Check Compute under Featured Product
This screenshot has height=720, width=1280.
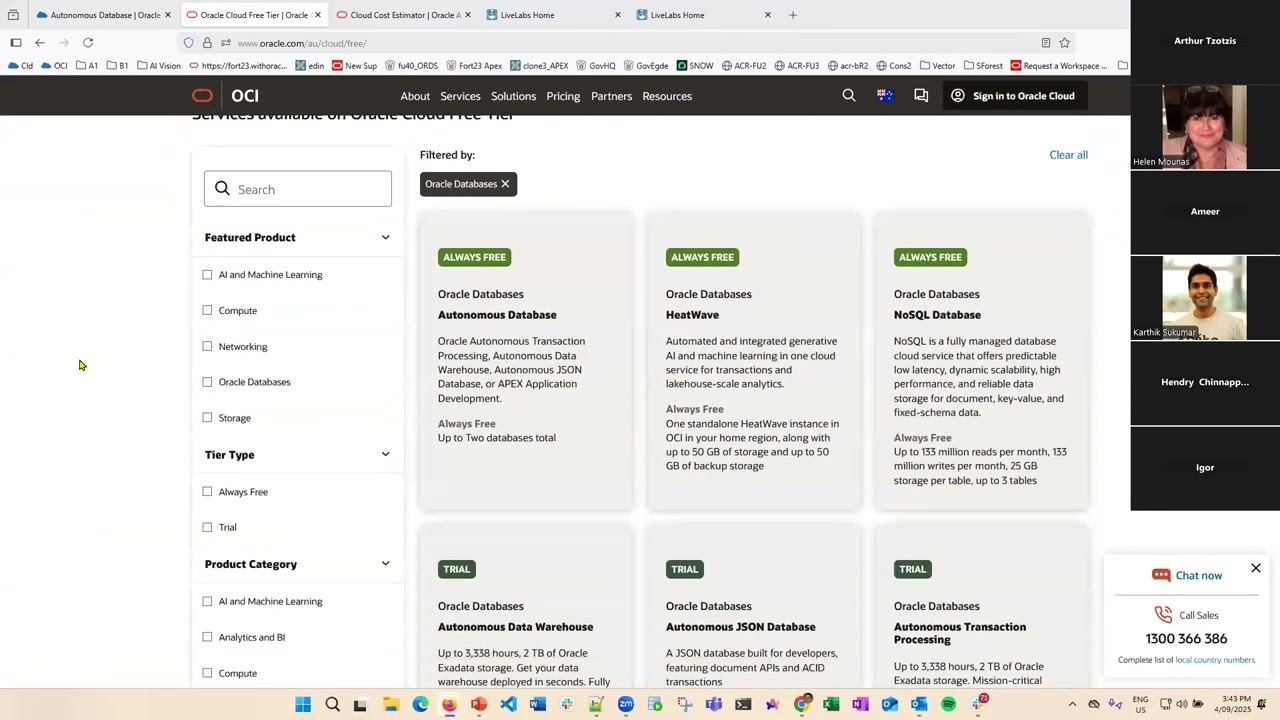tap(207, 310)
